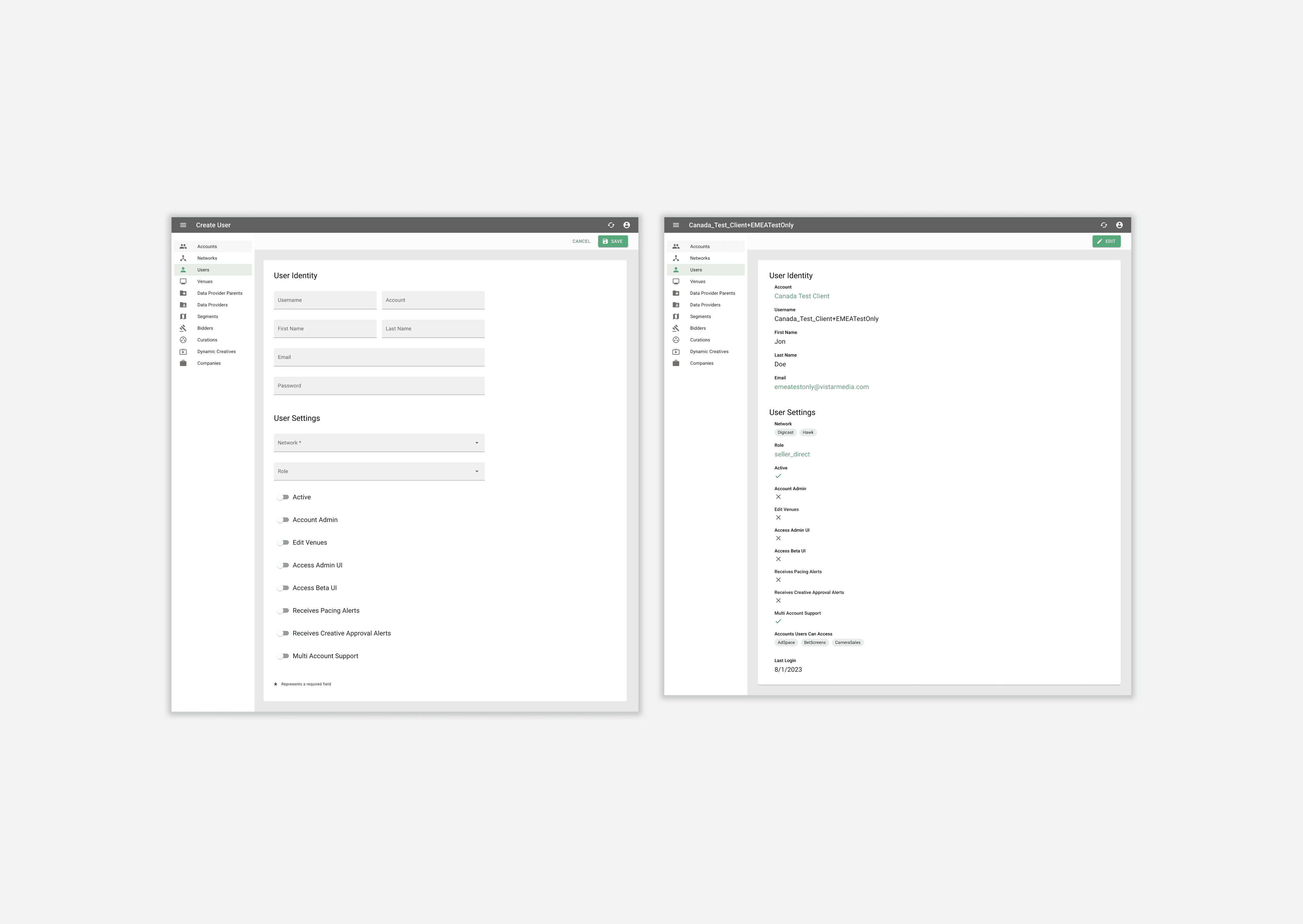Image resolution: width=1303 pixels, height=924 pixels.
Task: Click the Edit button
Action: pyautogui.click(x=1106, y=241)
